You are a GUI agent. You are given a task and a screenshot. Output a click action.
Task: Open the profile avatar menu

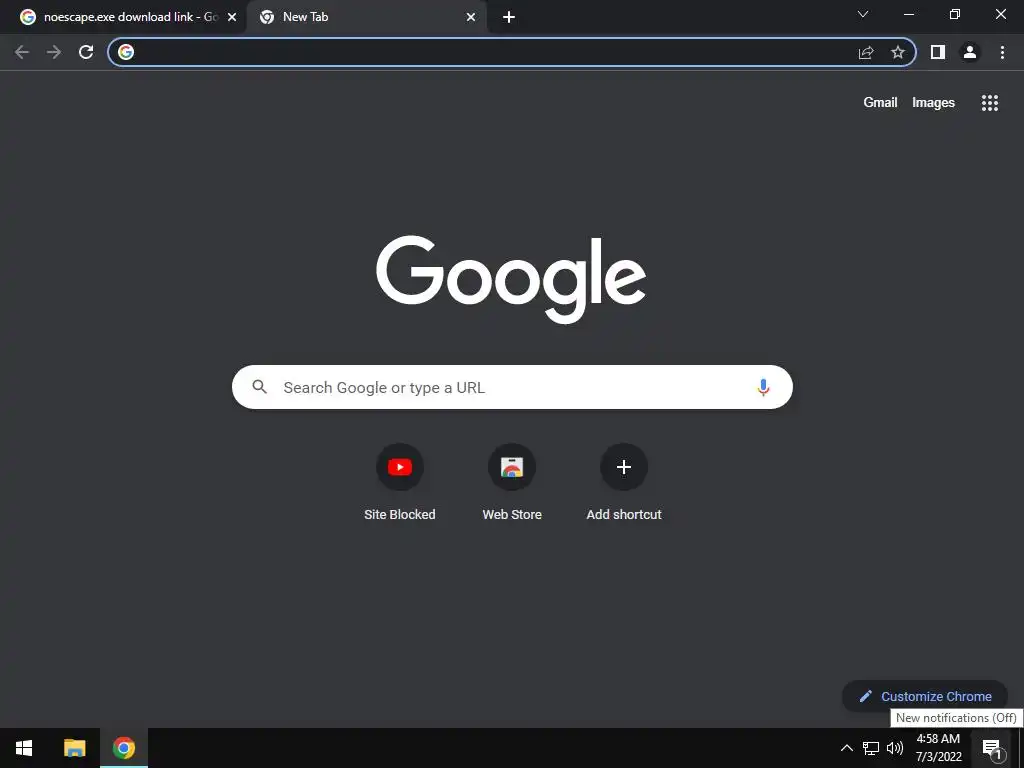(970, 52)
